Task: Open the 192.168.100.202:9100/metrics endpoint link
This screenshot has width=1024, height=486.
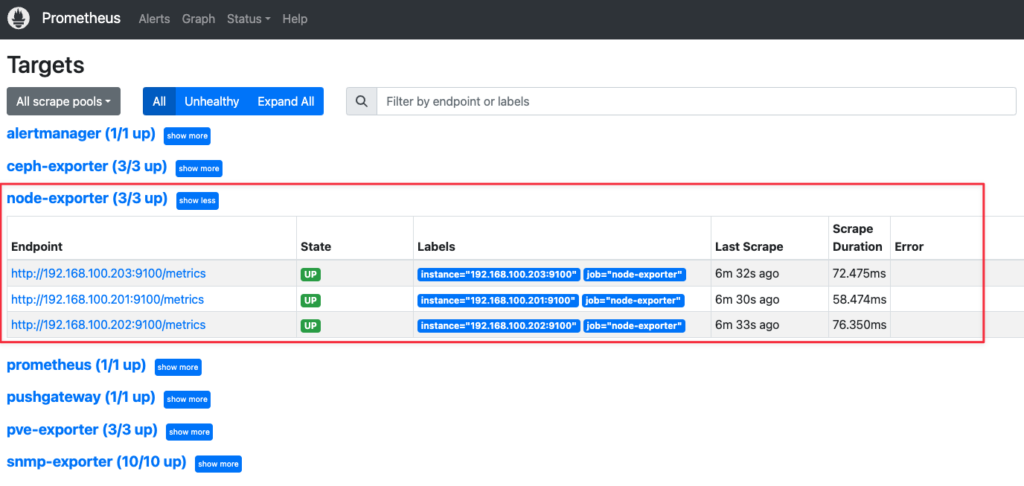Action: click(108, 325)
